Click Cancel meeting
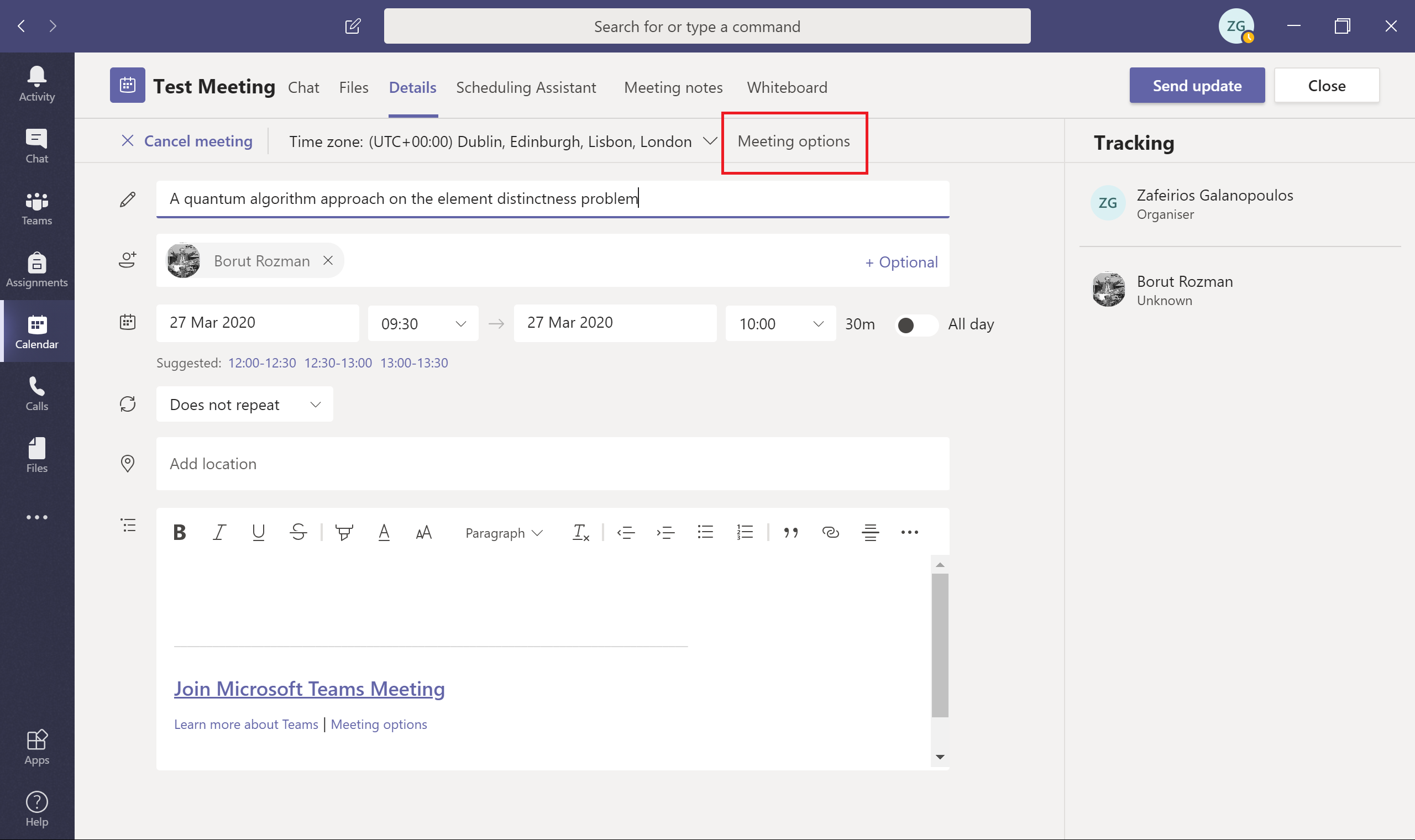Screen dimensions: 1415x840 [x=187, y=141]
